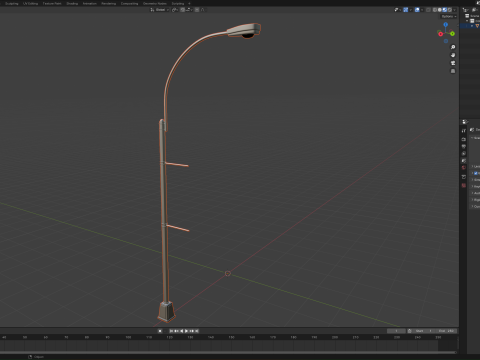Open the viewport shading options dropdown
Viewport: 480px width, 360px height.
454,10
